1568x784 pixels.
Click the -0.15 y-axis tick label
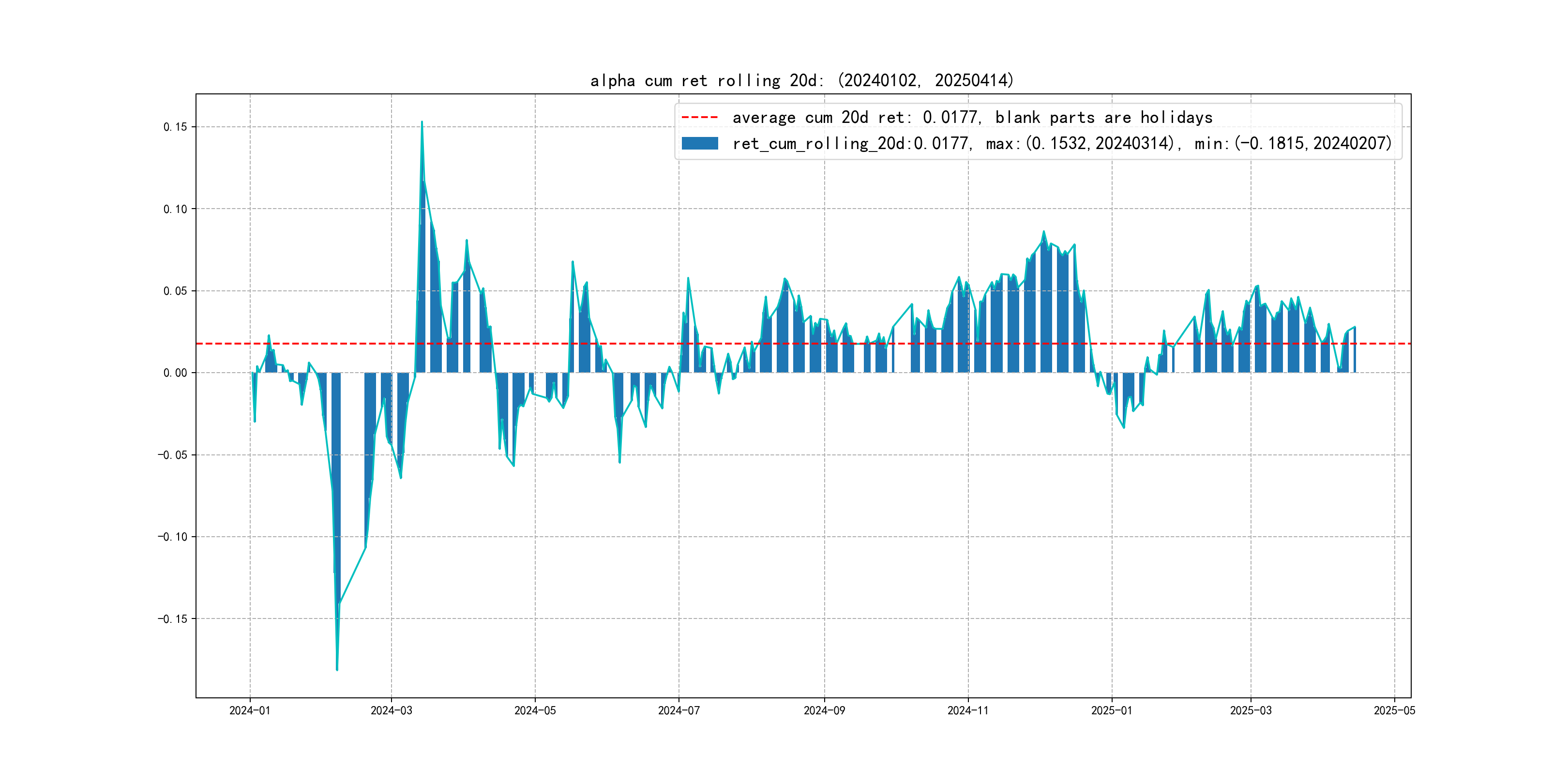click(173, 618)
